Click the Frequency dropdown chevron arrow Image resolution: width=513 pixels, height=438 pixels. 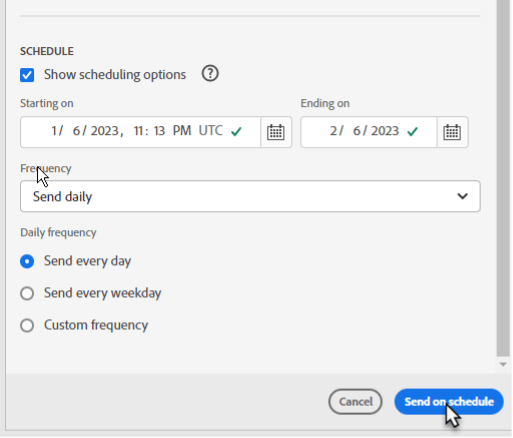[462, 196]
